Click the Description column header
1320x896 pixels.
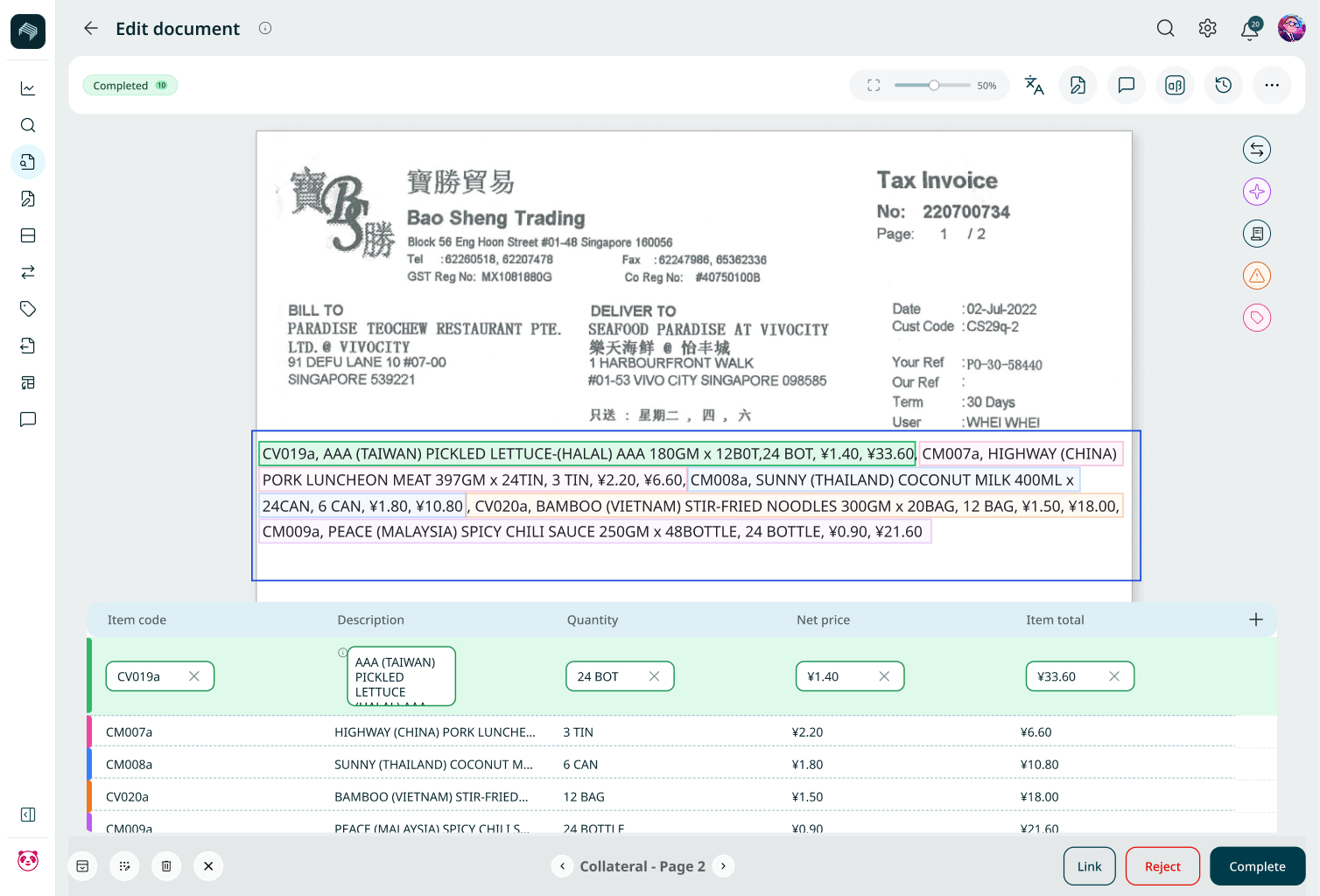[x=371, y=619]
